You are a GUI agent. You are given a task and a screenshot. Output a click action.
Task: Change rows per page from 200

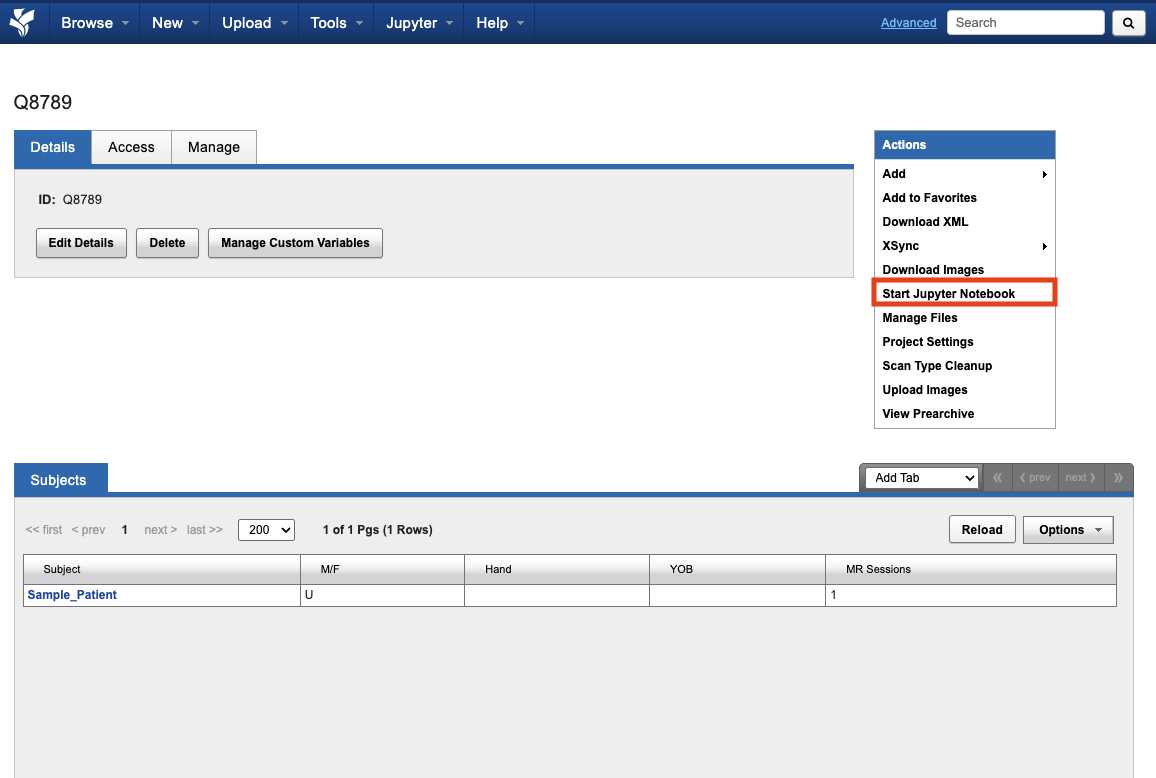click(266, 530)
